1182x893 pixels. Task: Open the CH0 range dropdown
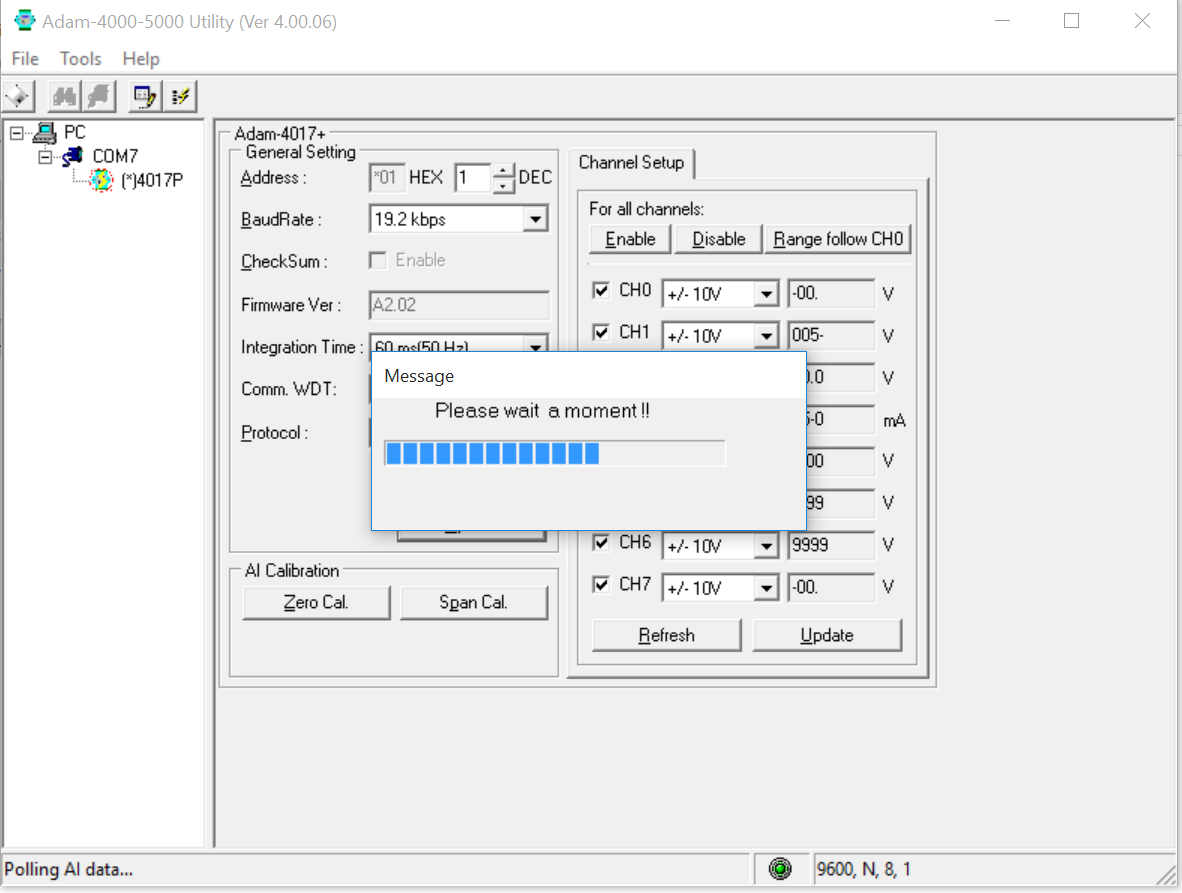click(766, 294)
